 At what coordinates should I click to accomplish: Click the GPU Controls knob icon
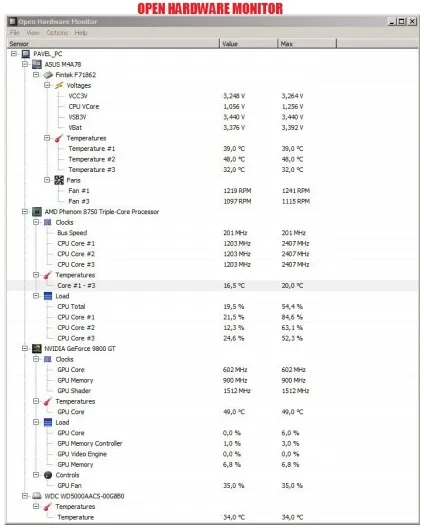coord(48,475)
